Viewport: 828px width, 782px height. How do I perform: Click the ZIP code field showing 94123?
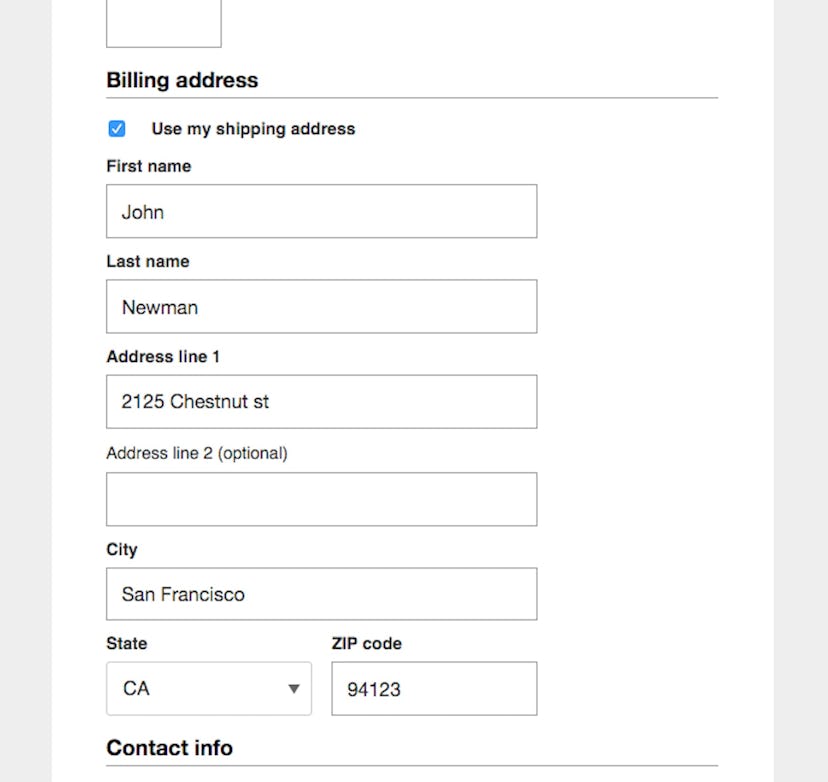[433, 688]
